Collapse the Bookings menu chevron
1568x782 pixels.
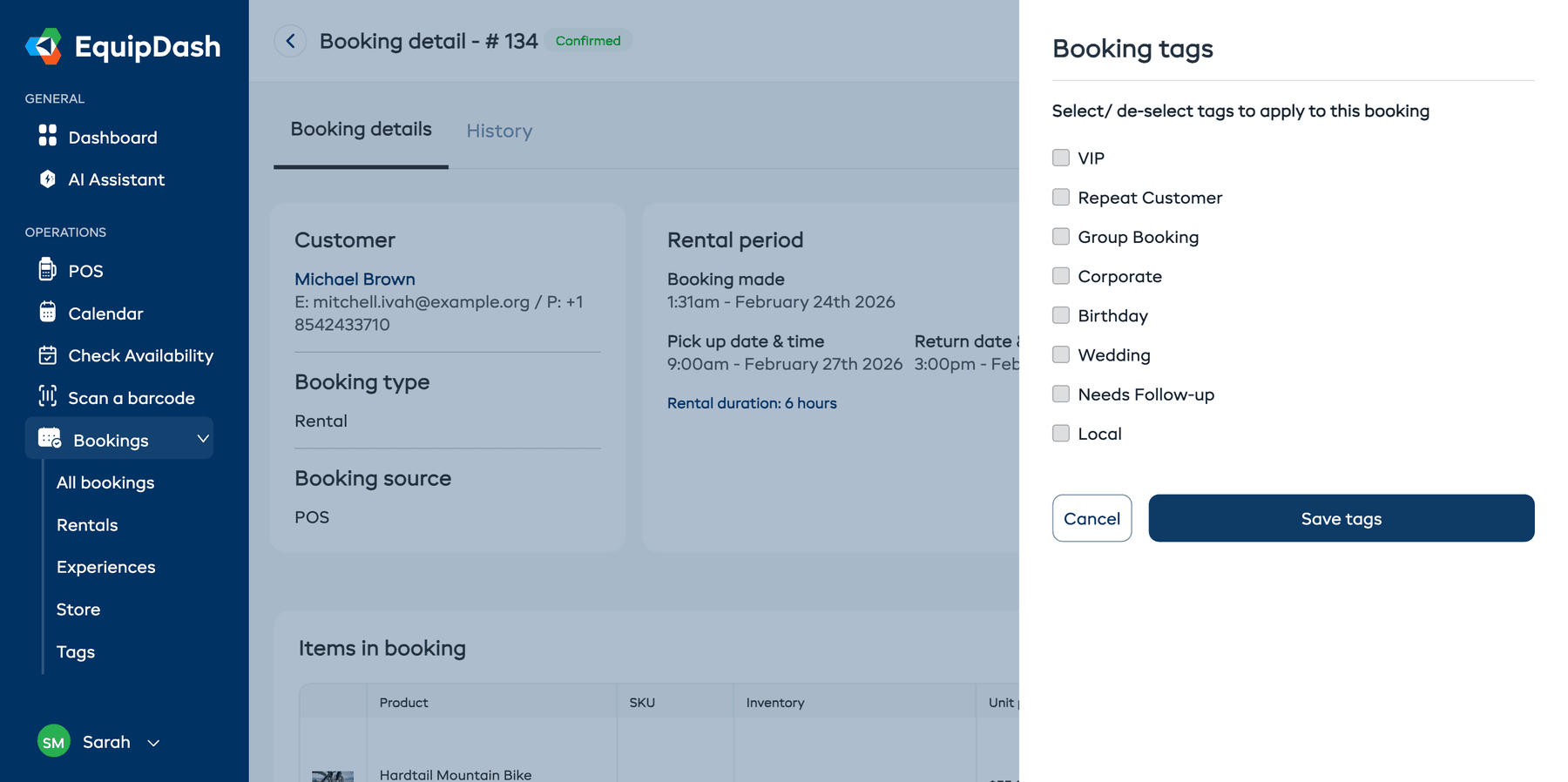click(x=202, y=439)
